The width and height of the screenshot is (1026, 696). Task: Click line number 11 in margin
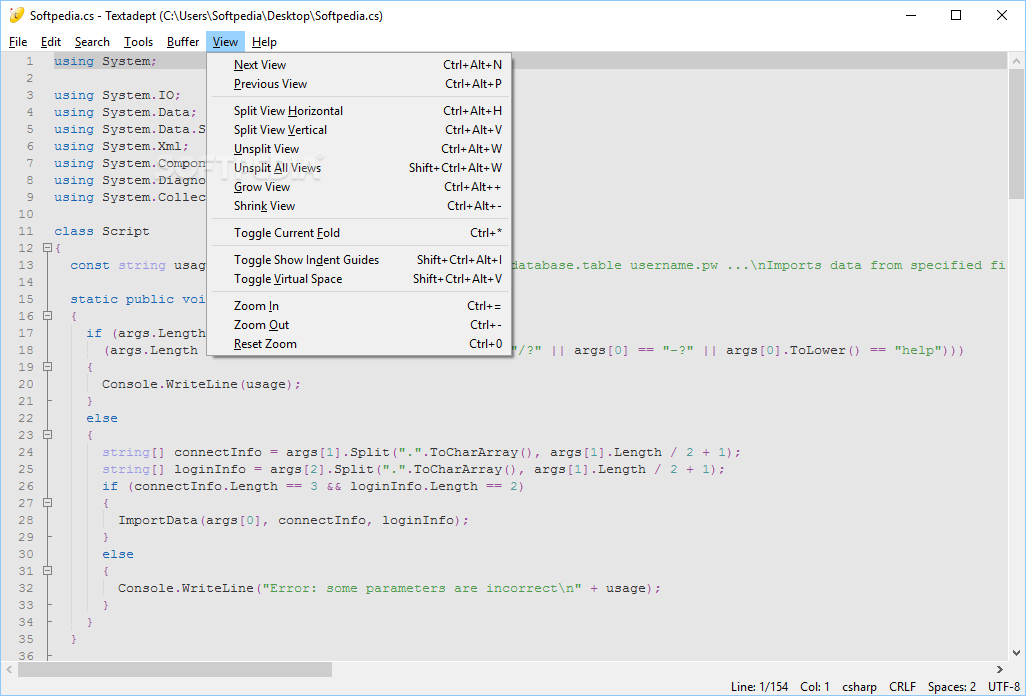coord(26,231)
